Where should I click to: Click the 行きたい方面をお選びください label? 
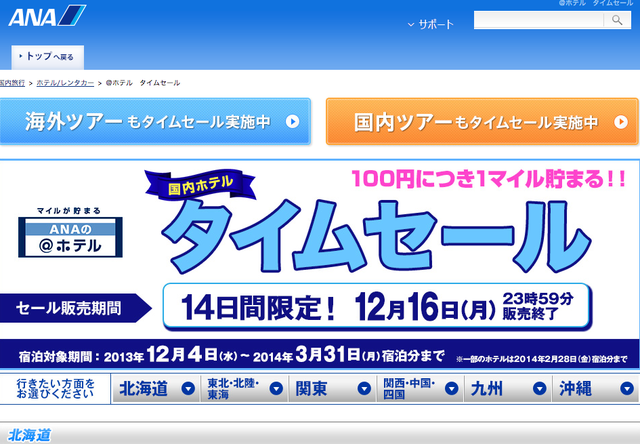click(x=55, y=388)
